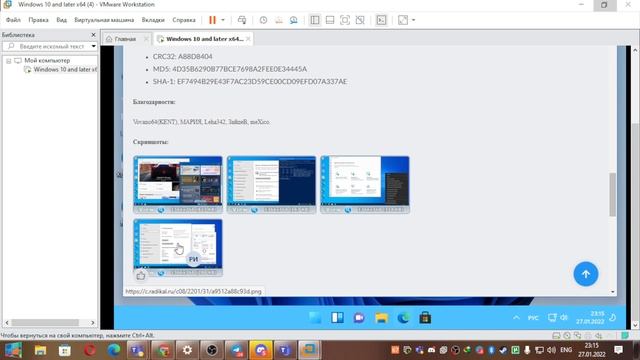This screenshot has height=360, width=640.
Task: Close the Windows 10 and later x64 tab
Action: click(248, 39)
